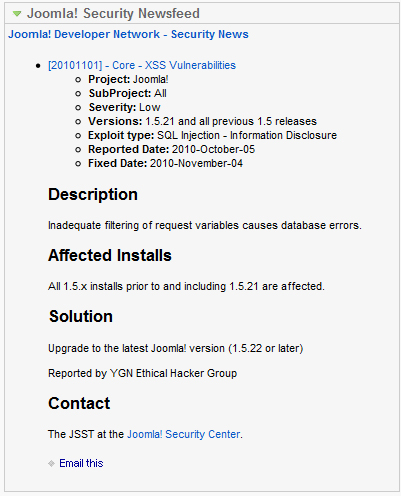401x496 pixels.
Task: Click the Contact heading
Action: click(79, 403)
